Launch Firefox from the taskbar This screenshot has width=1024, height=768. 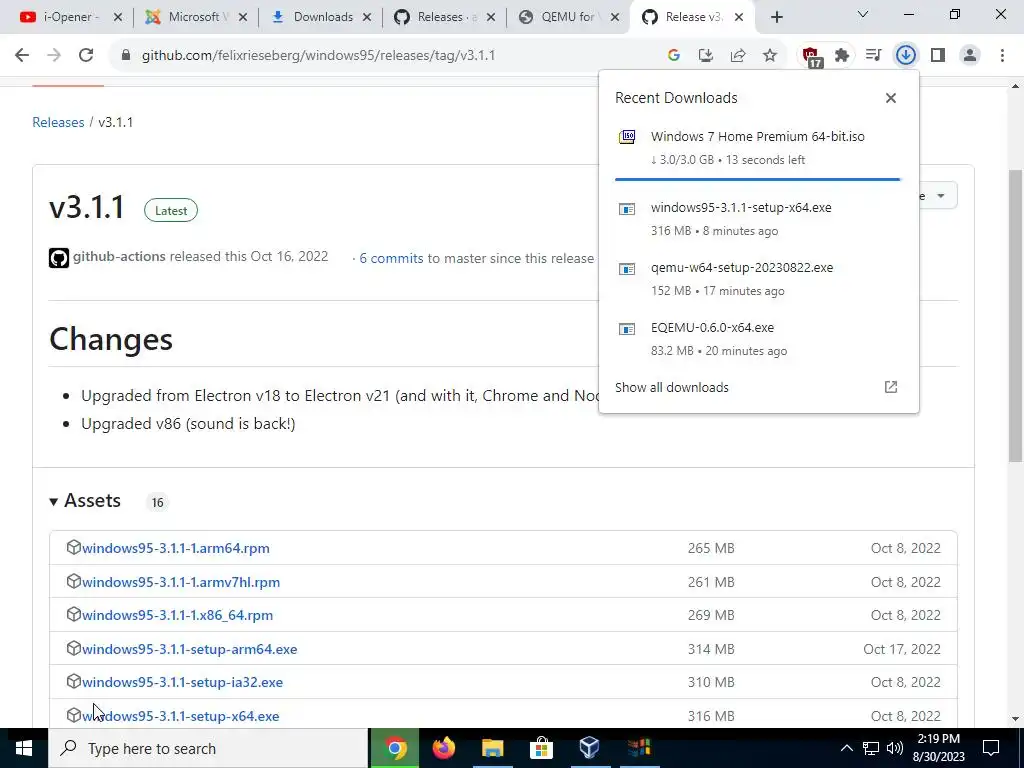pyautogui.click(x=444, y=748)
